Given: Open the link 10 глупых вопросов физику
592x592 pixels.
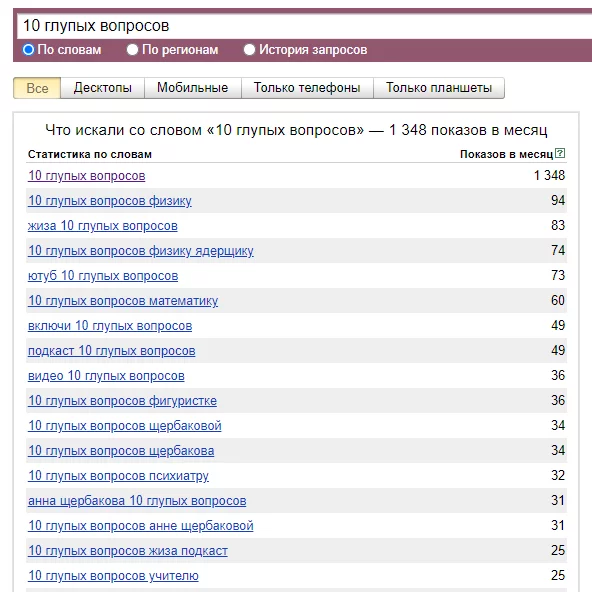Looking at the screenshot, I should pyautogui.click(x=110, y=201).
